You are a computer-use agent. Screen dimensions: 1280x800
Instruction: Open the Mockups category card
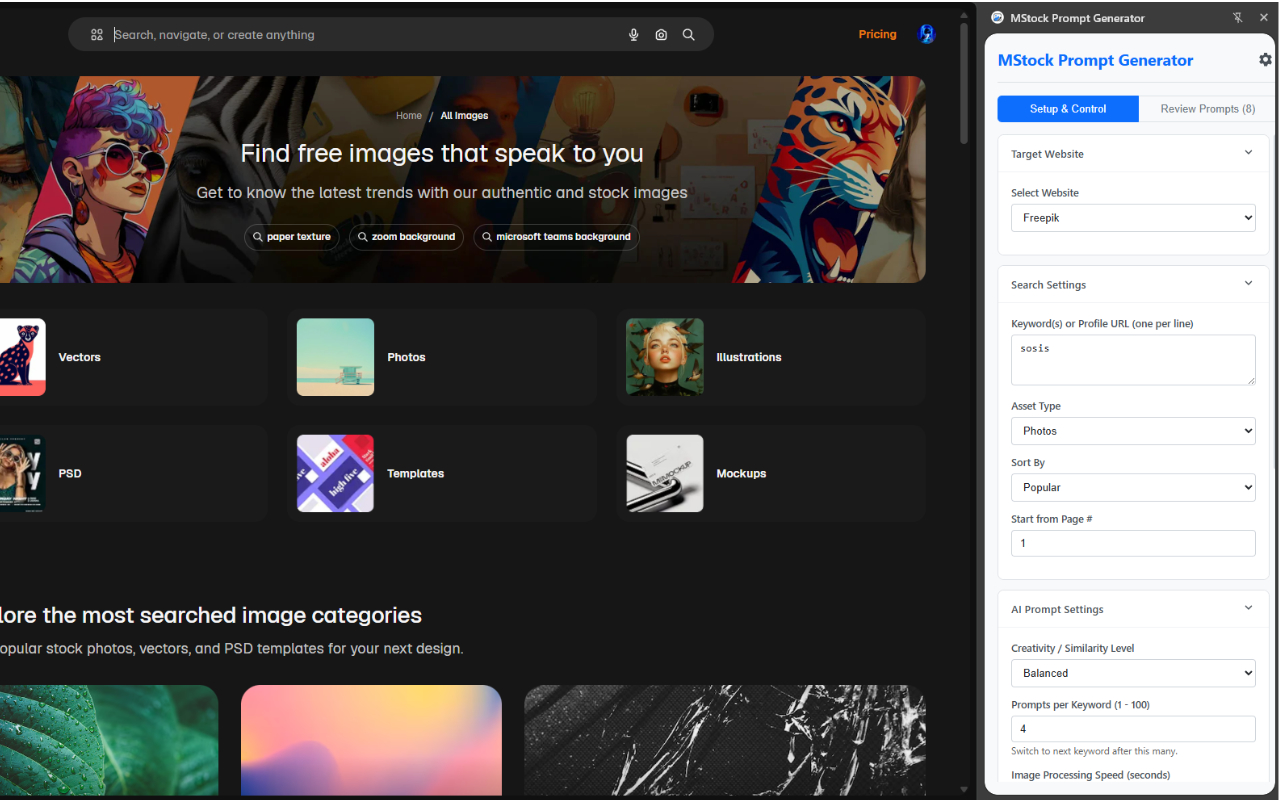click(770, 474)
